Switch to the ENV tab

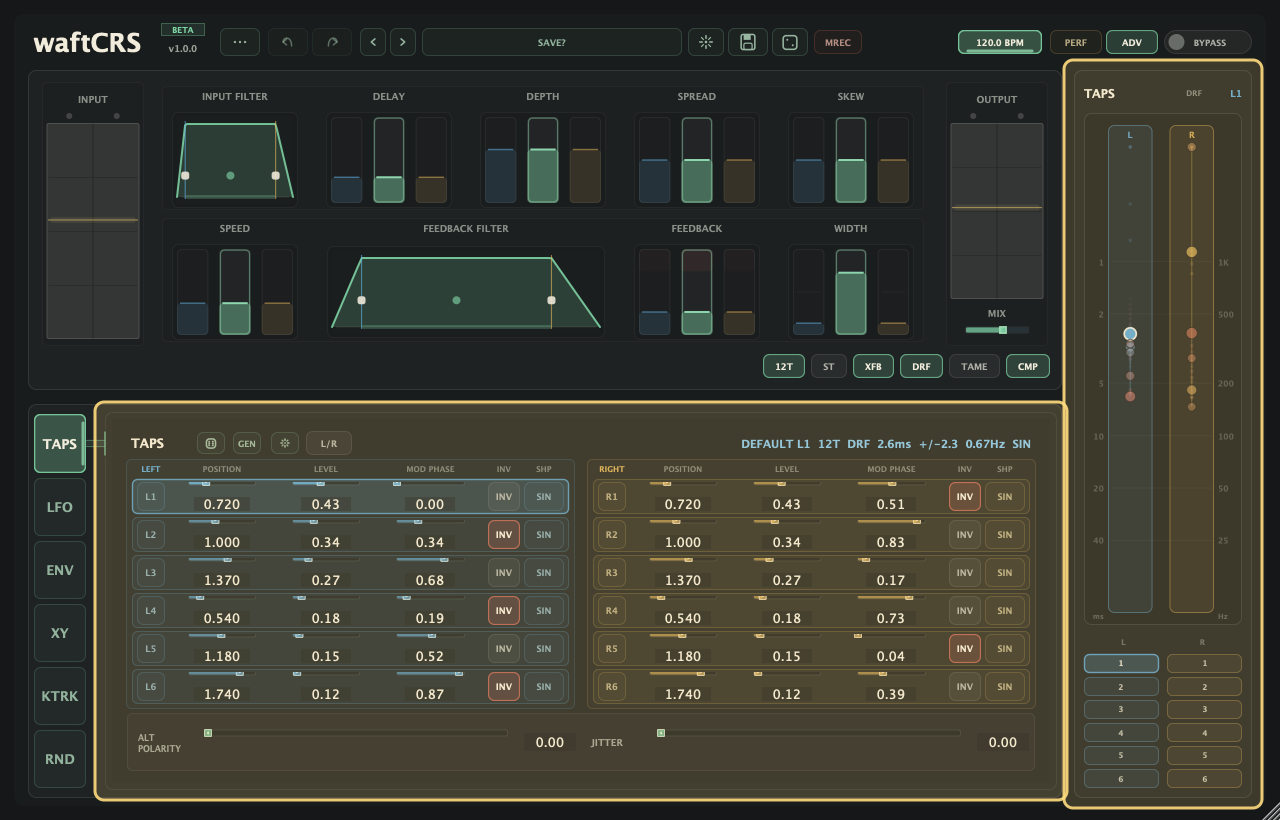coord(60,570)
